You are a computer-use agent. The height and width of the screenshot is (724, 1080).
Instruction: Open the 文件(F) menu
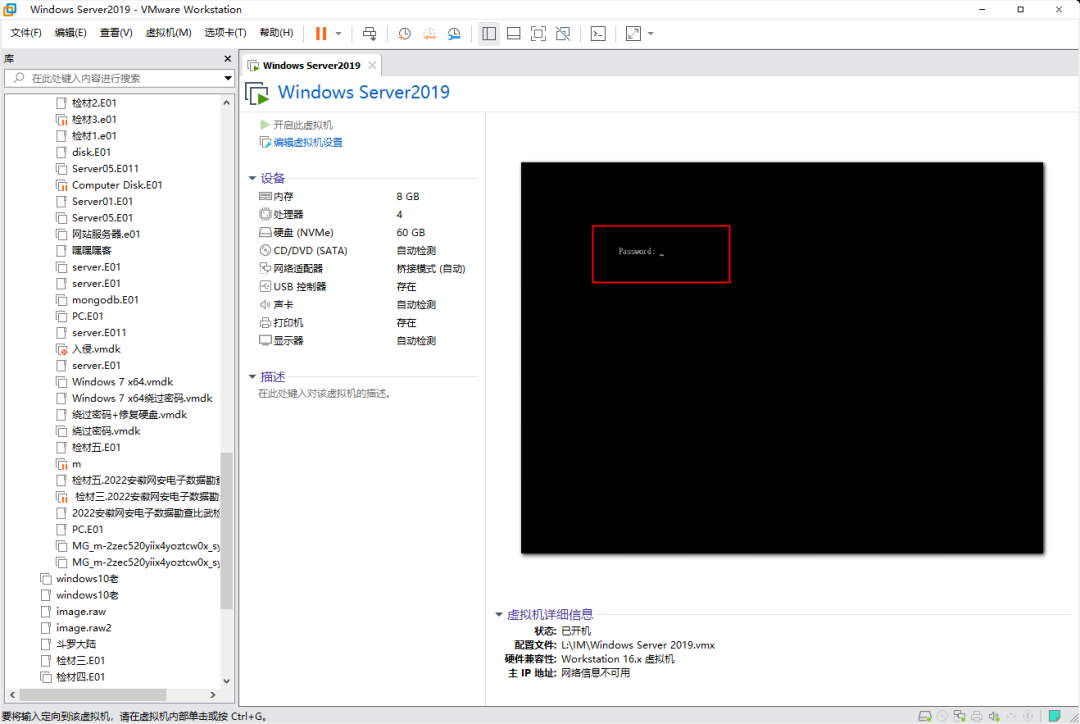tap(25, 33)
